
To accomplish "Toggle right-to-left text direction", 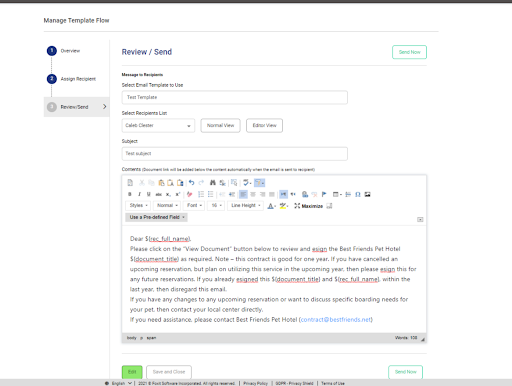I will click(x=293, y=194).
